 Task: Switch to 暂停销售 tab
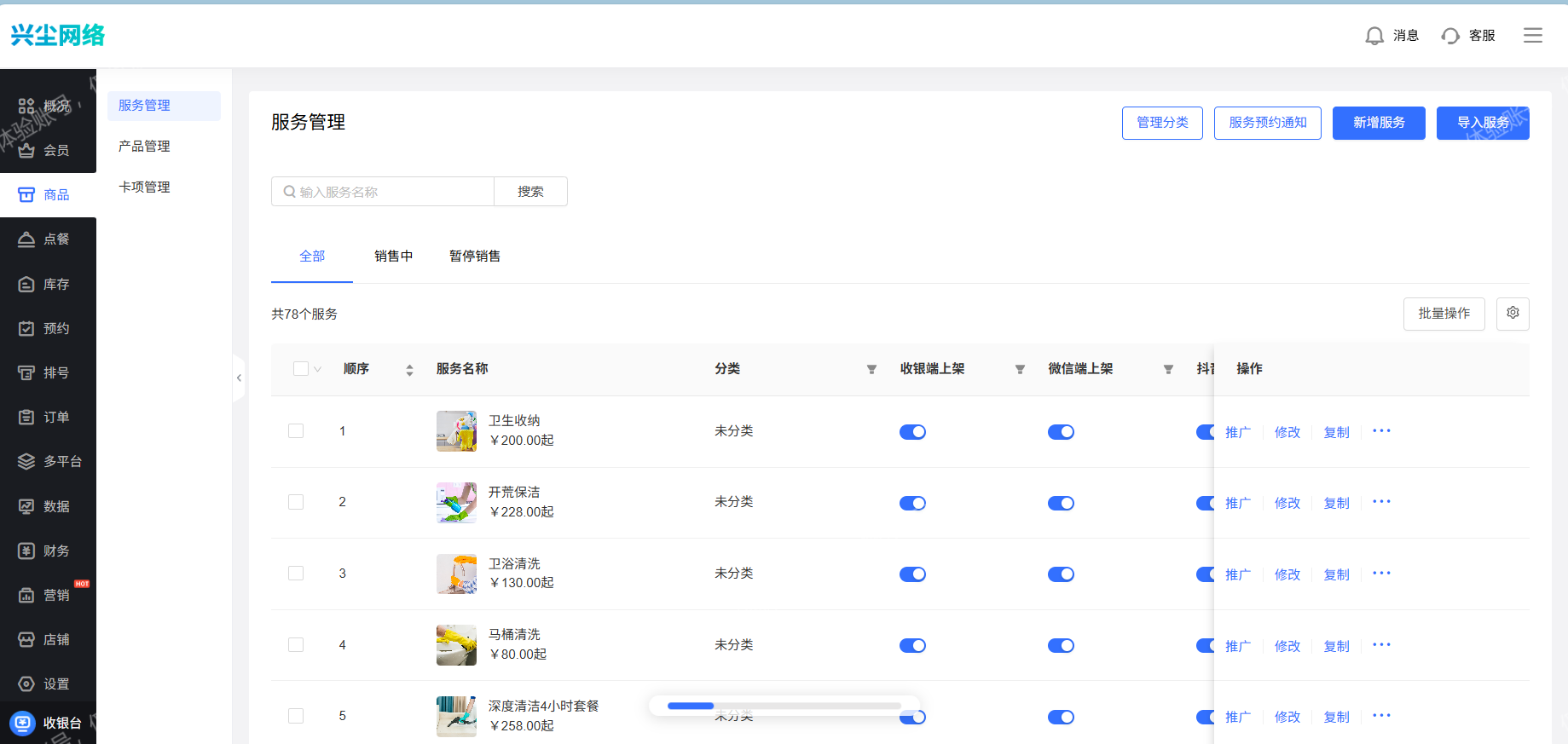pos(475,257)
